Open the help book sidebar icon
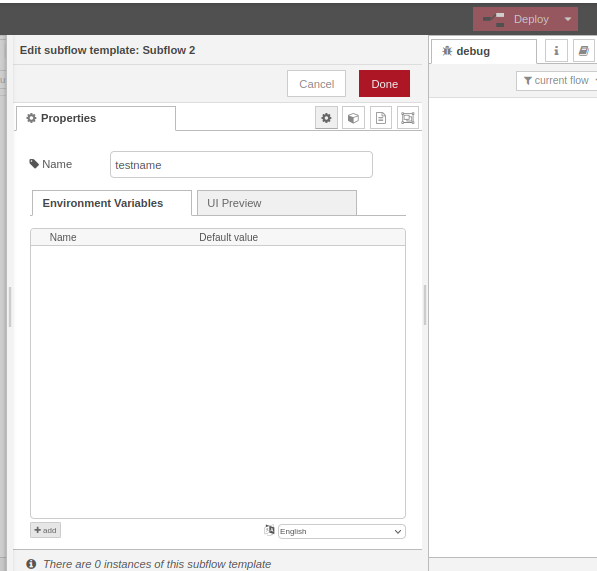 (x=584, y=51)
